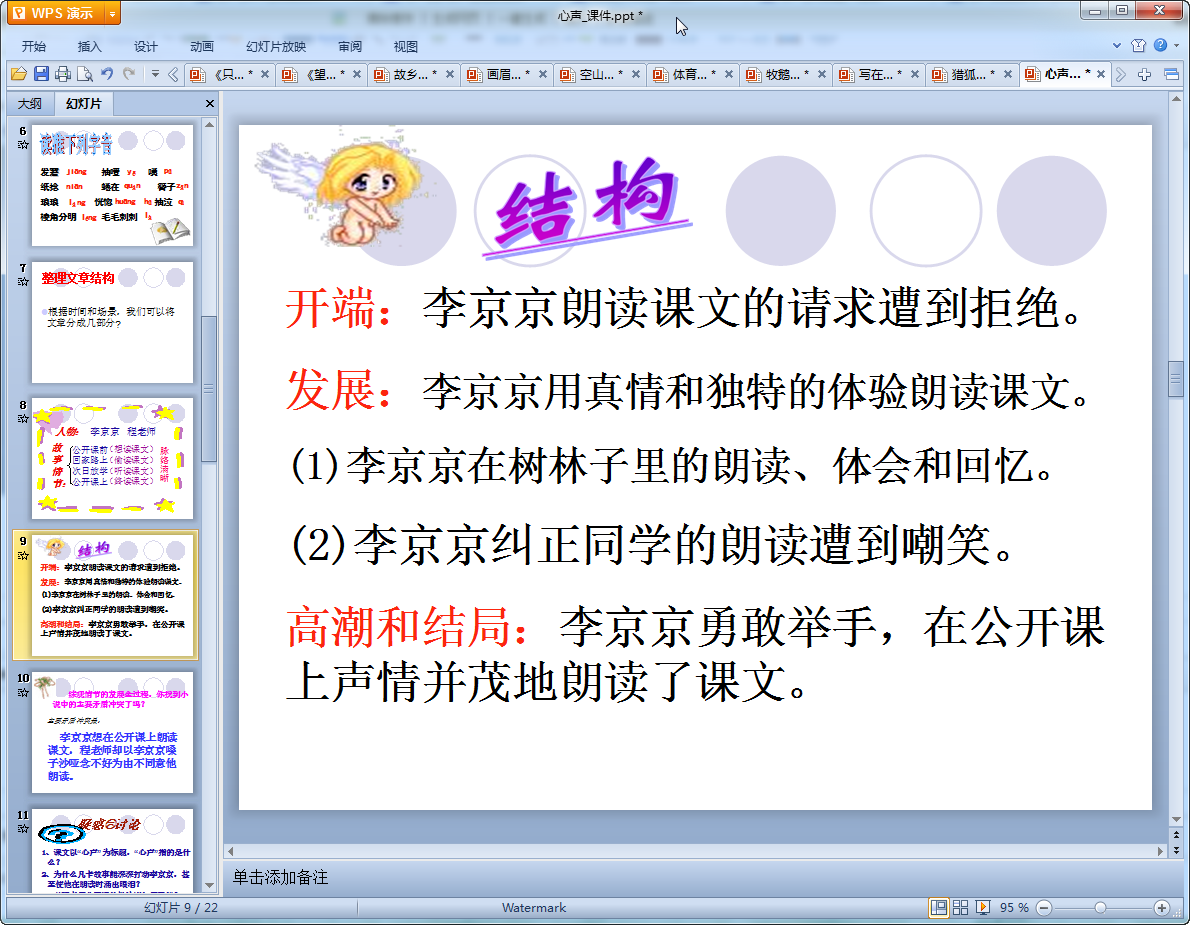Switch to the 牧鹅... document tab
This screenshot has width=1190, height=925.
point(787,74)
